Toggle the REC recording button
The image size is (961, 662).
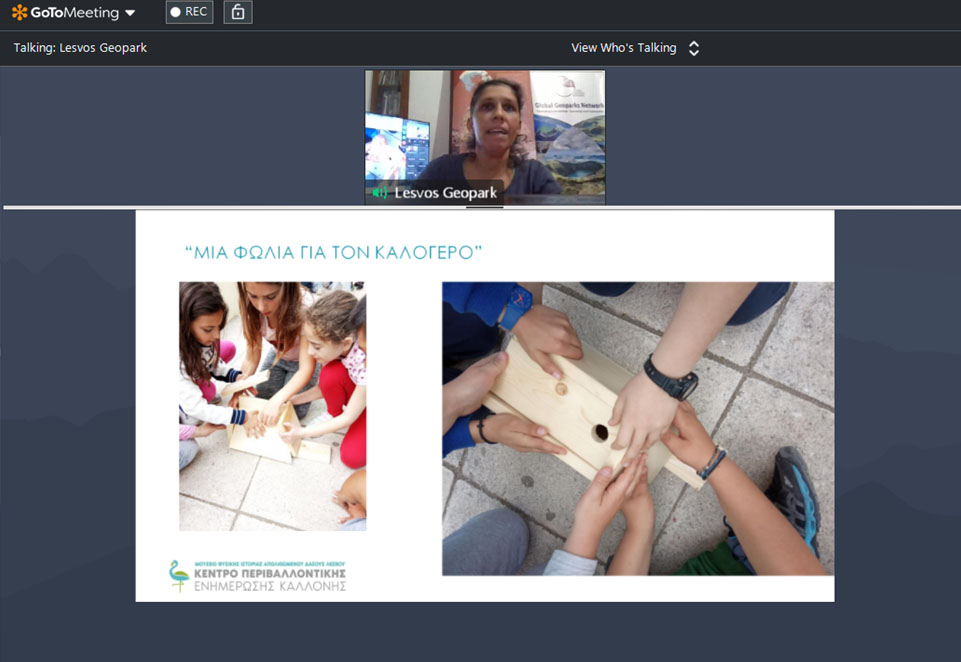(189, 12)
